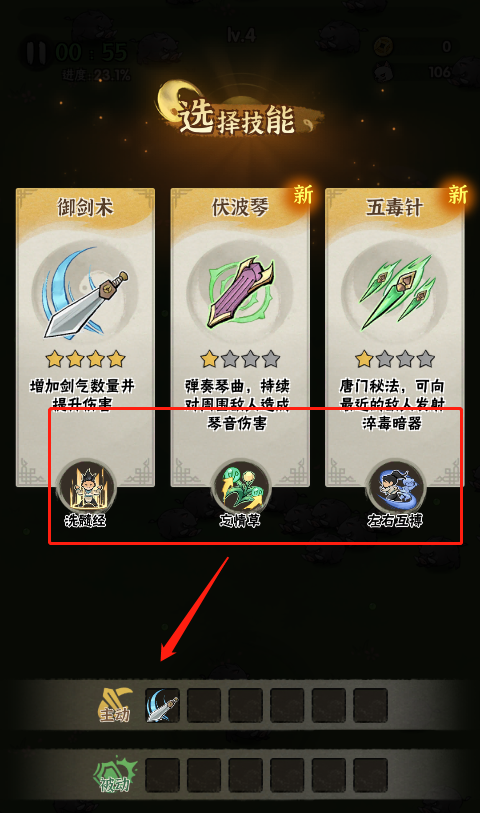The height and width of the screenshot is (813, 480).
Task: Select the 伏波琴 zither skill icon
Action: click(240, 293)
